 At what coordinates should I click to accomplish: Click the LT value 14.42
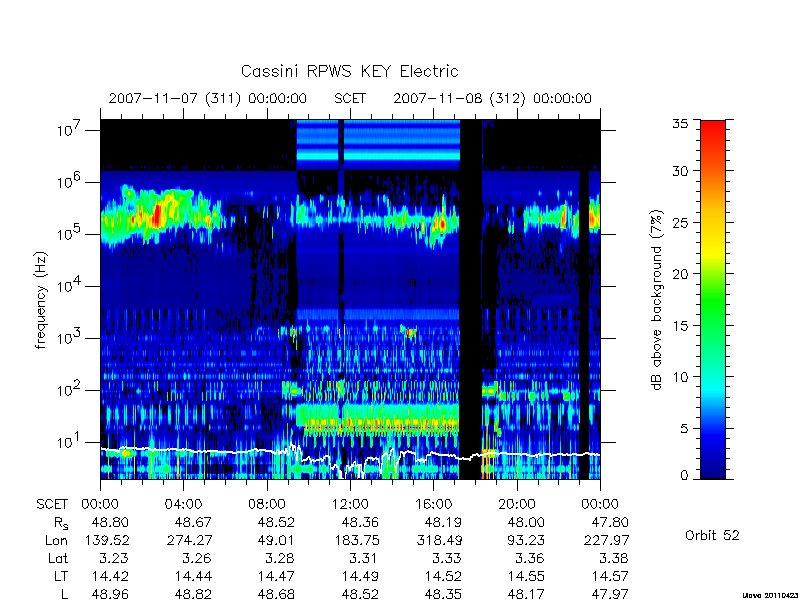(x=110, y=577)
